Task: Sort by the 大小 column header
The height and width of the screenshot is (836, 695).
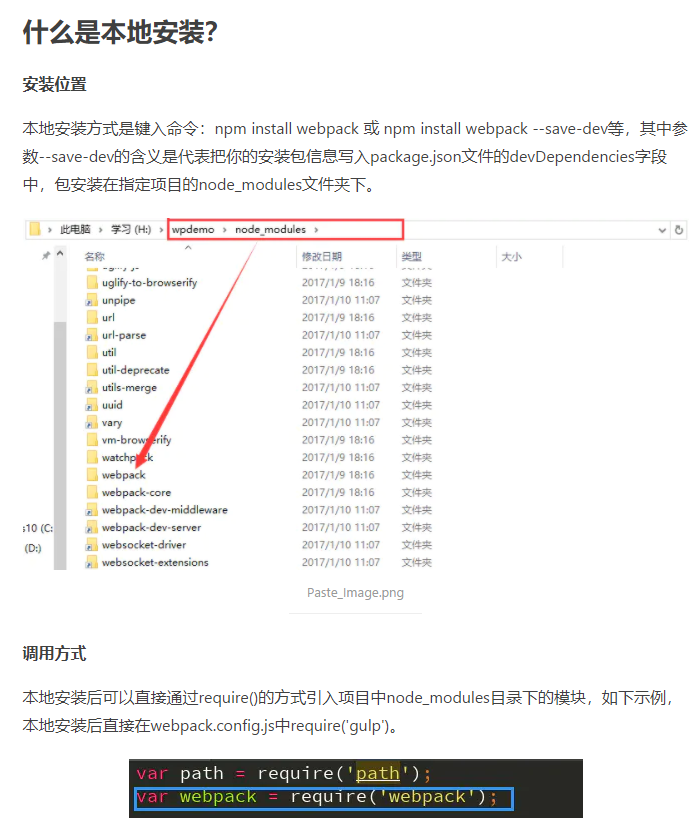Action: tap(511, 256)
